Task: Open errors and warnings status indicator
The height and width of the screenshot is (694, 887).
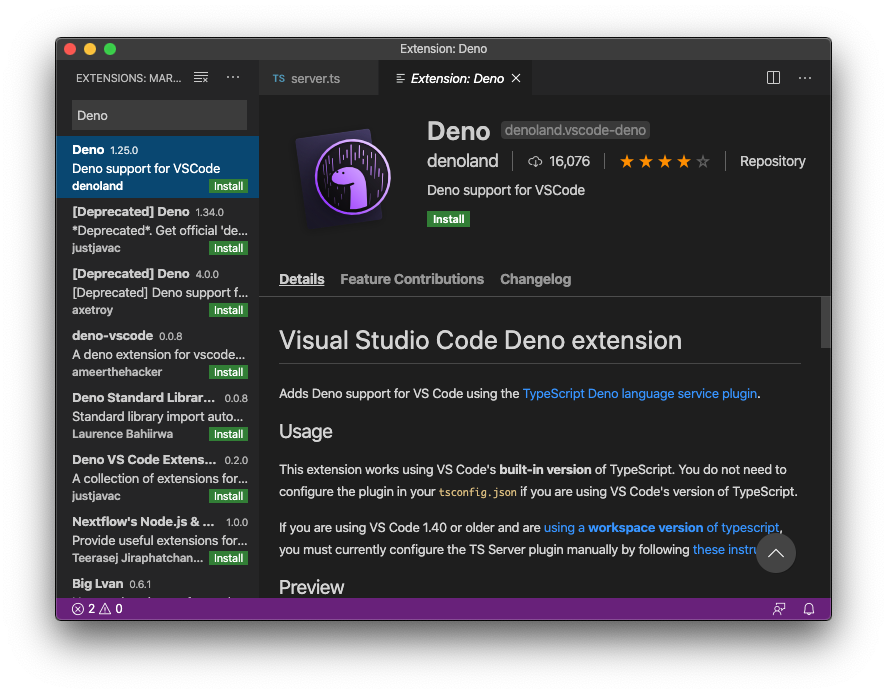Action: coord(97,609)
